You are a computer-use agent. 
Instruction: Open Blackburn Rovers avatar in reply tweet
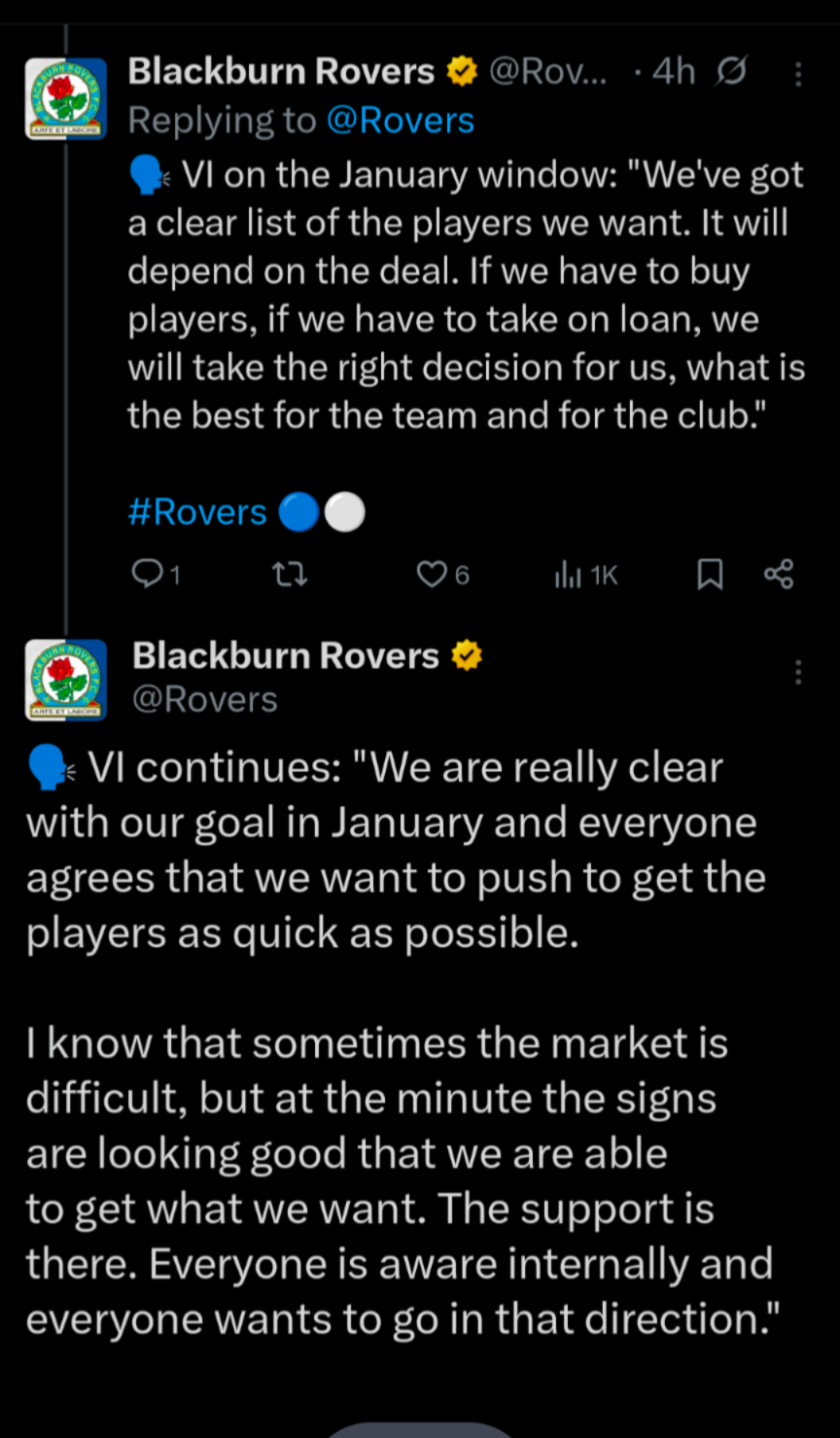[x=66, y=98]
